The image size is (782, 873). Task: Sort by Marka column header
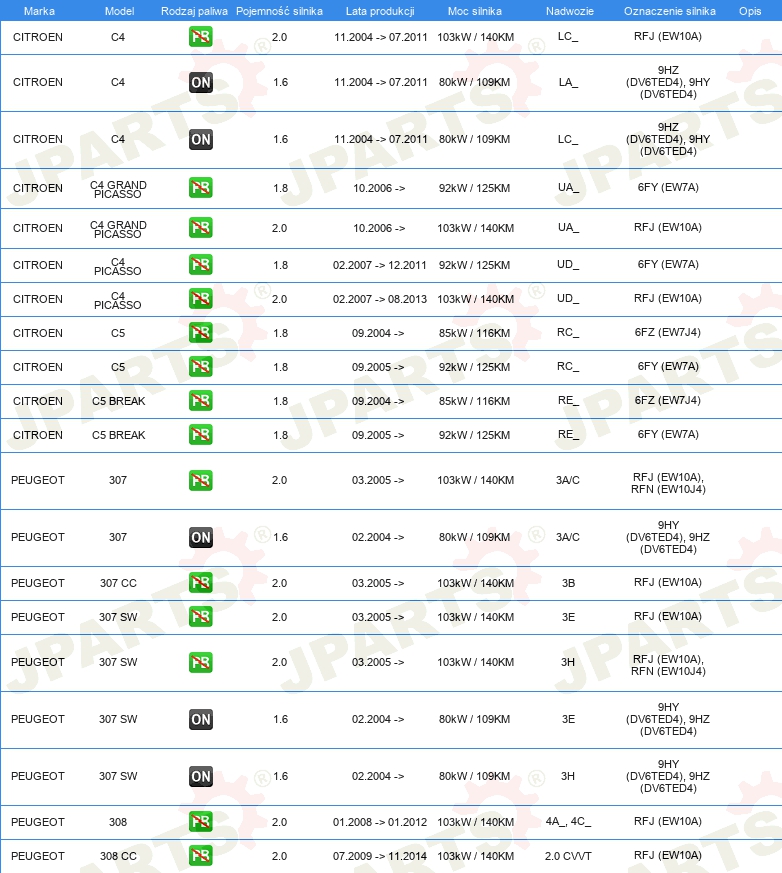tap(39, 11)
